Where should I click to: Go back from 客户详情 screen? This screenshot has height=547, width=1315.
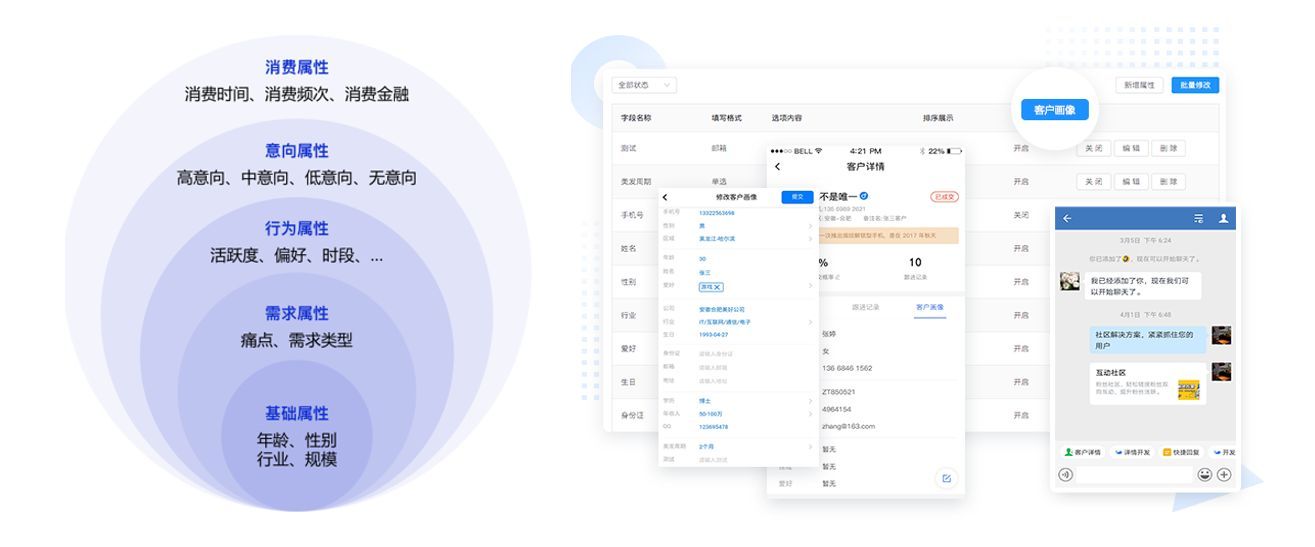777,166
